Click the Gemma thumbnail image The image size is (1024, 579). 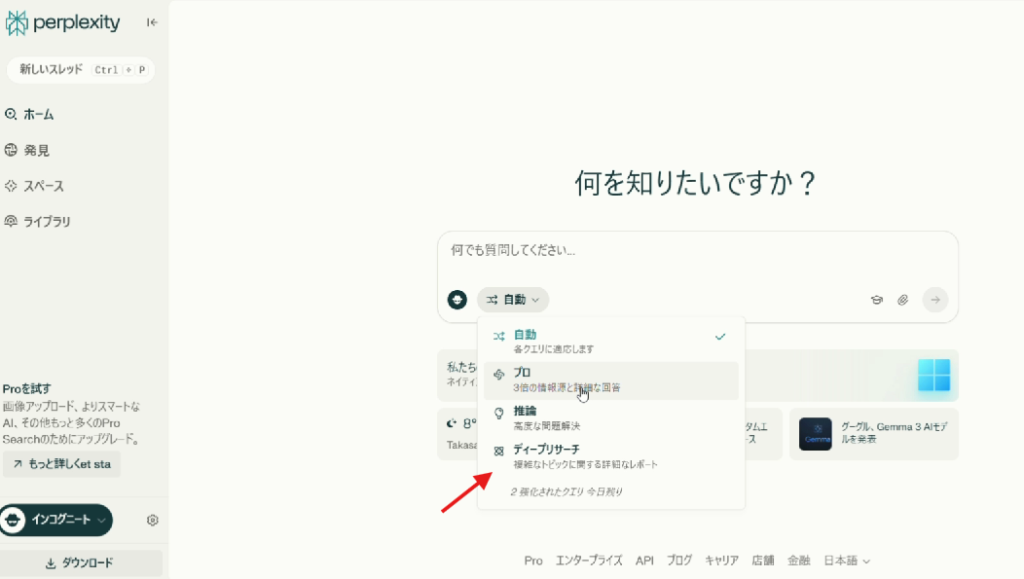click(x=815, y=434)
